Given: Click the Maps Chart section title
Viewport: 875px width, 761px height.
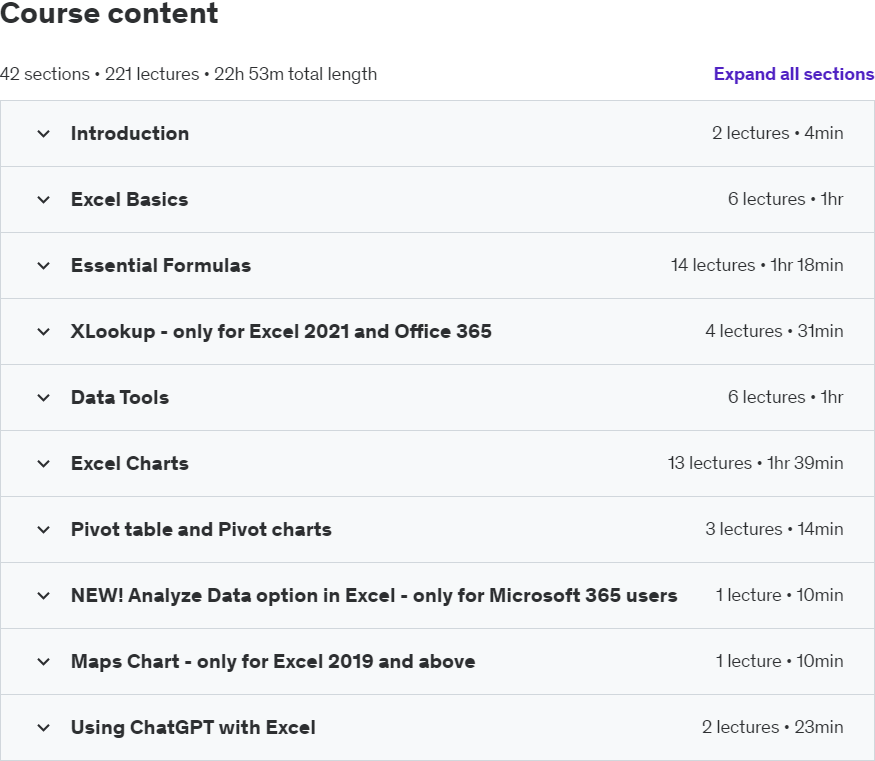Looking at the screenshot, I should point(273,661).
